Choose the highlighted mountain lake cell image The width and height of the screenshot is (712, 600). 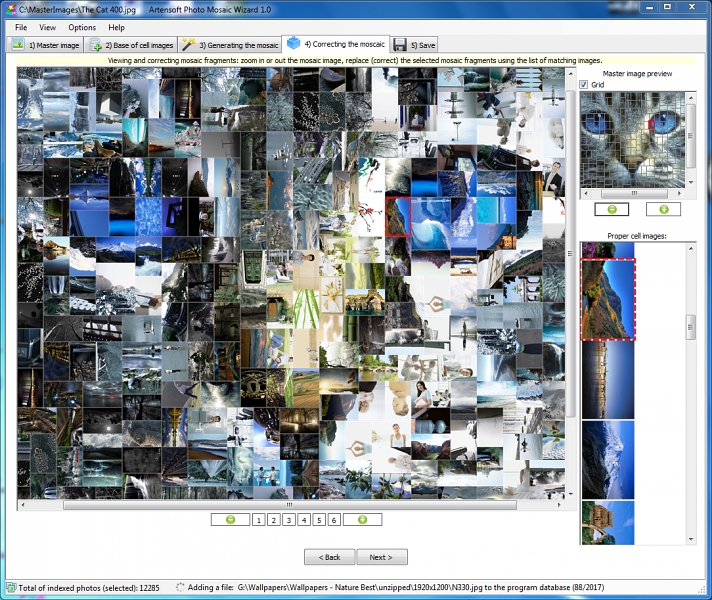[x=608, y=299]
